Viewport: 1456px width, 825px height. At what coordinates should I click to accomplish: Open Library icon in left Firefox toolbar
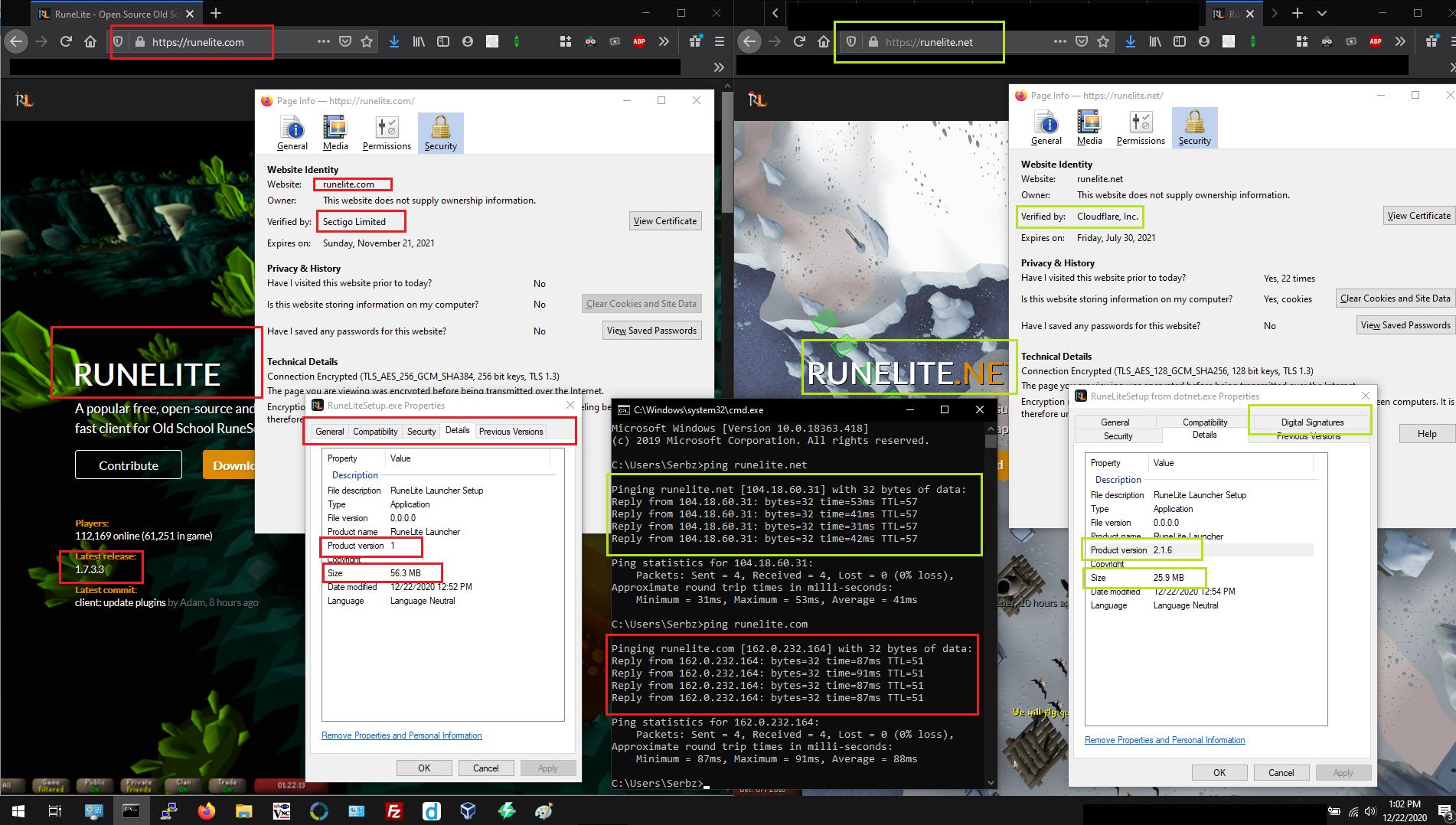coord(418,41)
